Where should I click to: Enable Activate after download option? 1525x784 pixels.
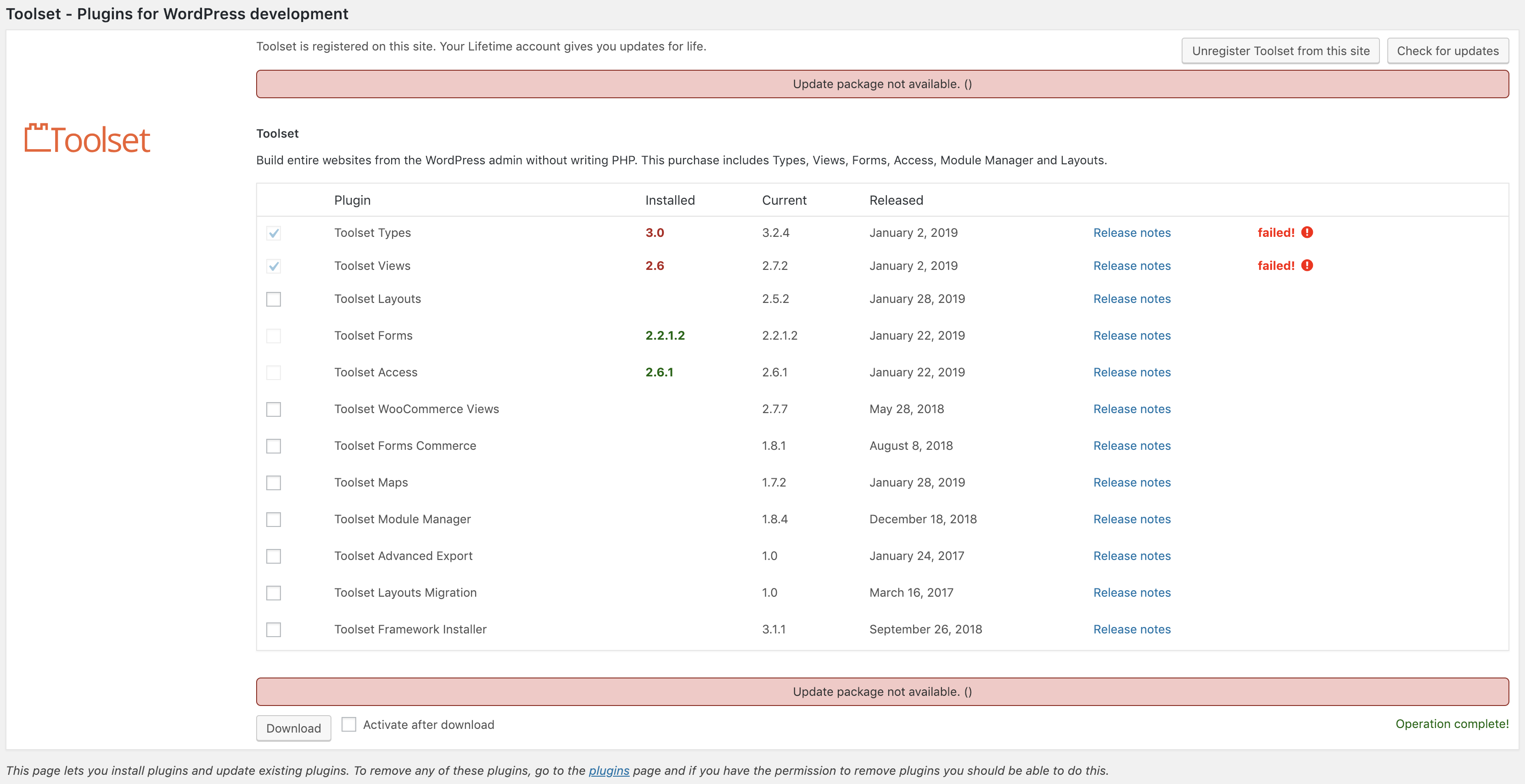[x=349, y=724]
